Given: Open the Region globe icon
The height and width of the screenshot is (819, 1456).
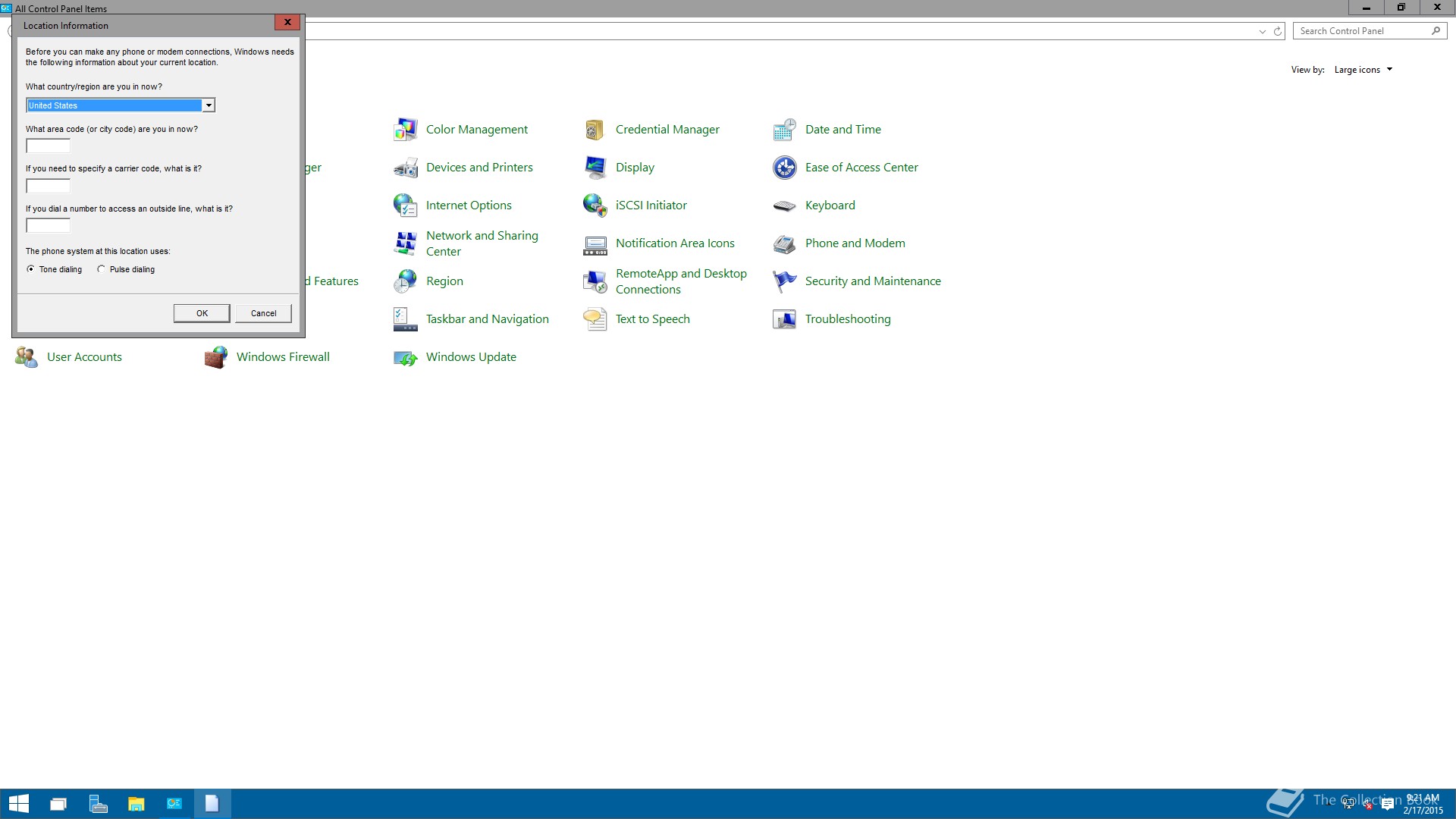Looking at the screenshot, I should coord(405,281).
